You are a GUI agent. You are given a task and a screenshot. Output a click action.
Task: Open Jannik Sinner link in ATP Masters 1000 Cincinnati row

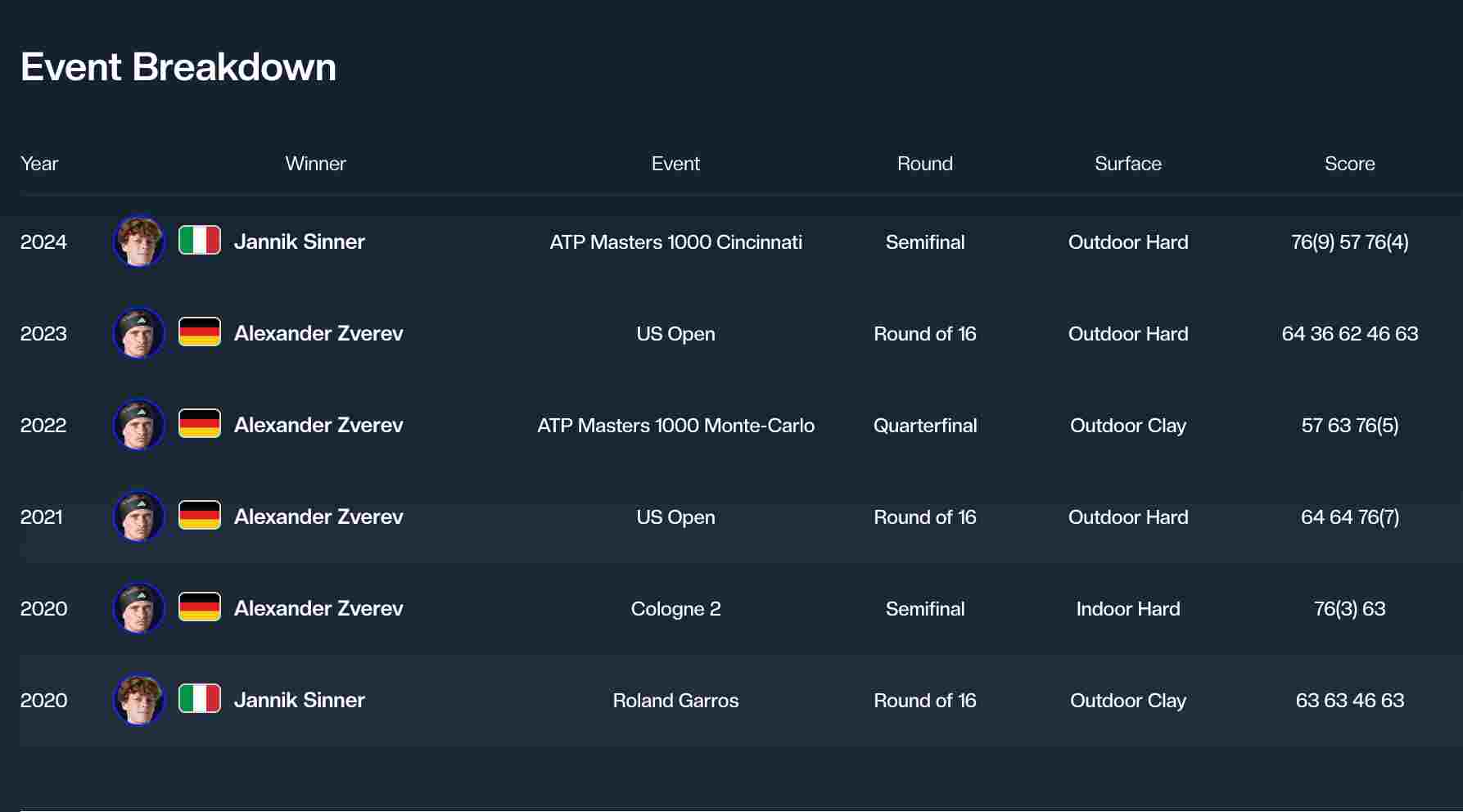pyautogui.click(x=299, y=241)
